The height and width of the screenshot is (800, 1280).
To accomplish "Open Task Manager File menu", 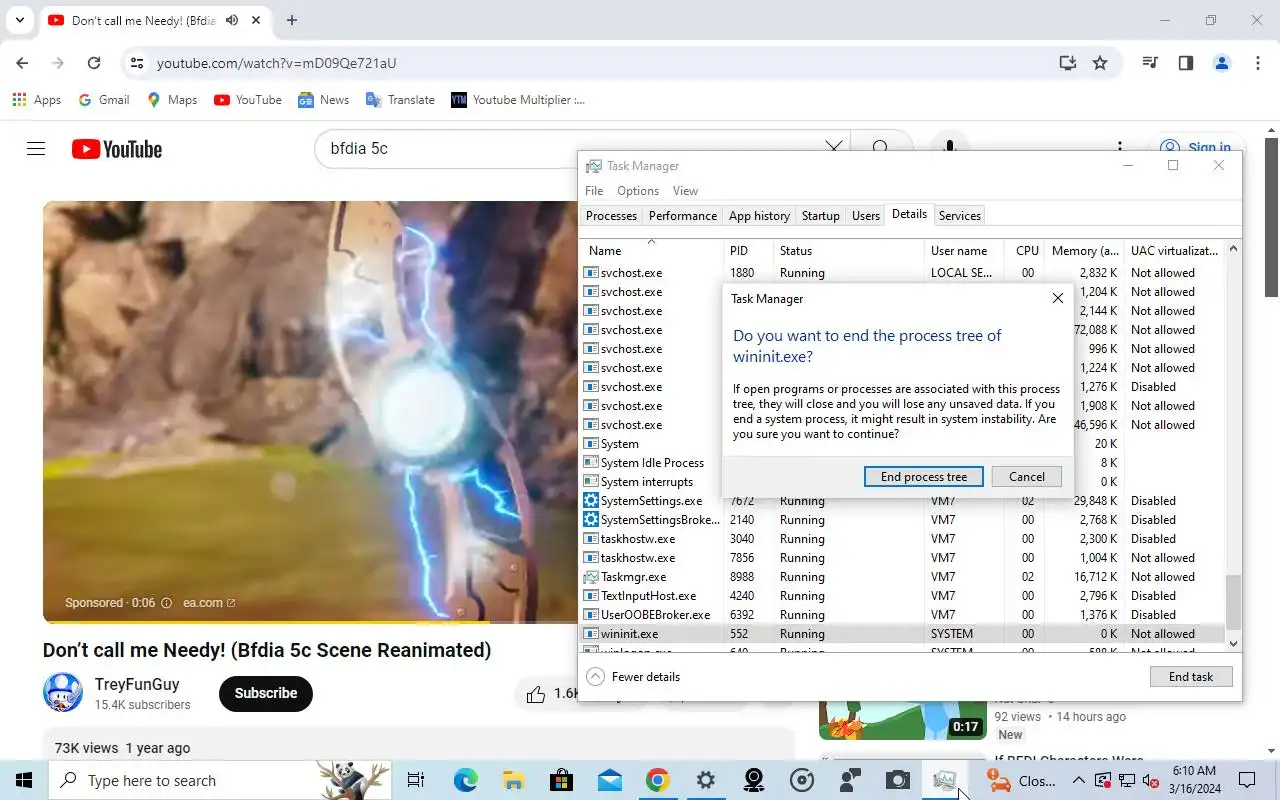I will [594, 191].
